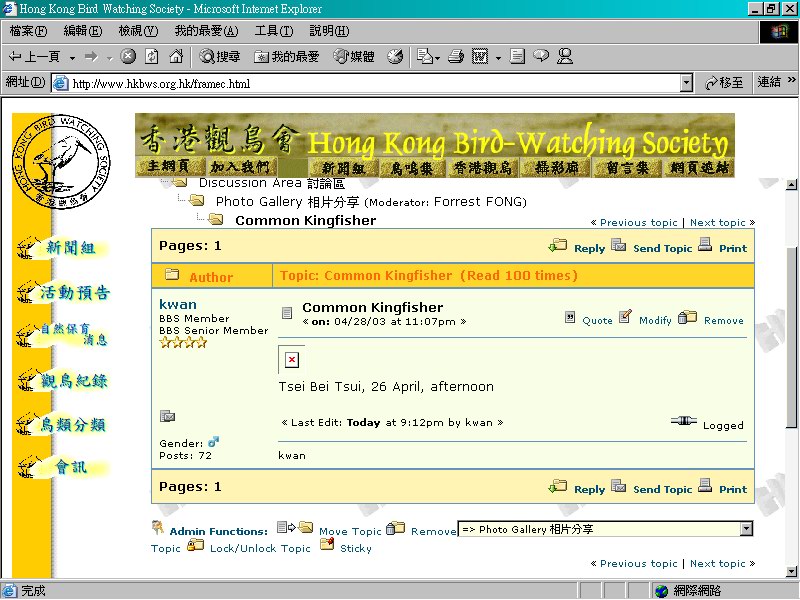Click the Move Topic admin link

click(x=350, y=532)
